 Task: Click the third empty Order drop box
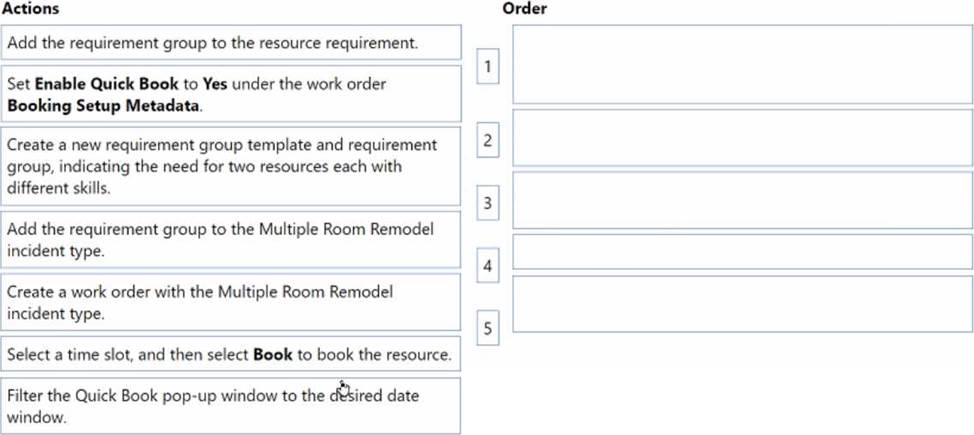pyautogui.click(x=742, y=200)
